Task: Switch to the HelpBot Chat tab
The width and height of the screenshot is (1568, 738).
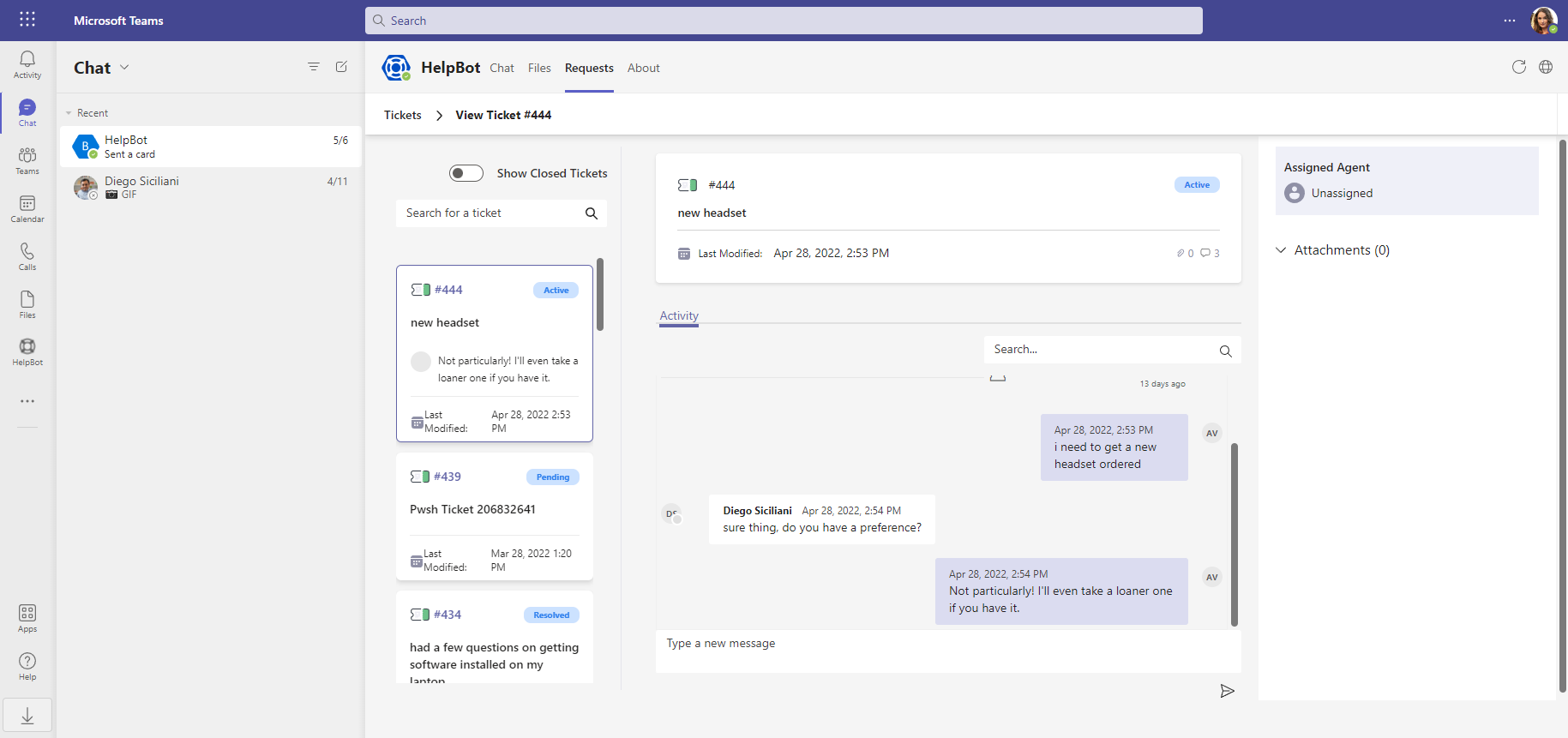Action: point(502,68)
